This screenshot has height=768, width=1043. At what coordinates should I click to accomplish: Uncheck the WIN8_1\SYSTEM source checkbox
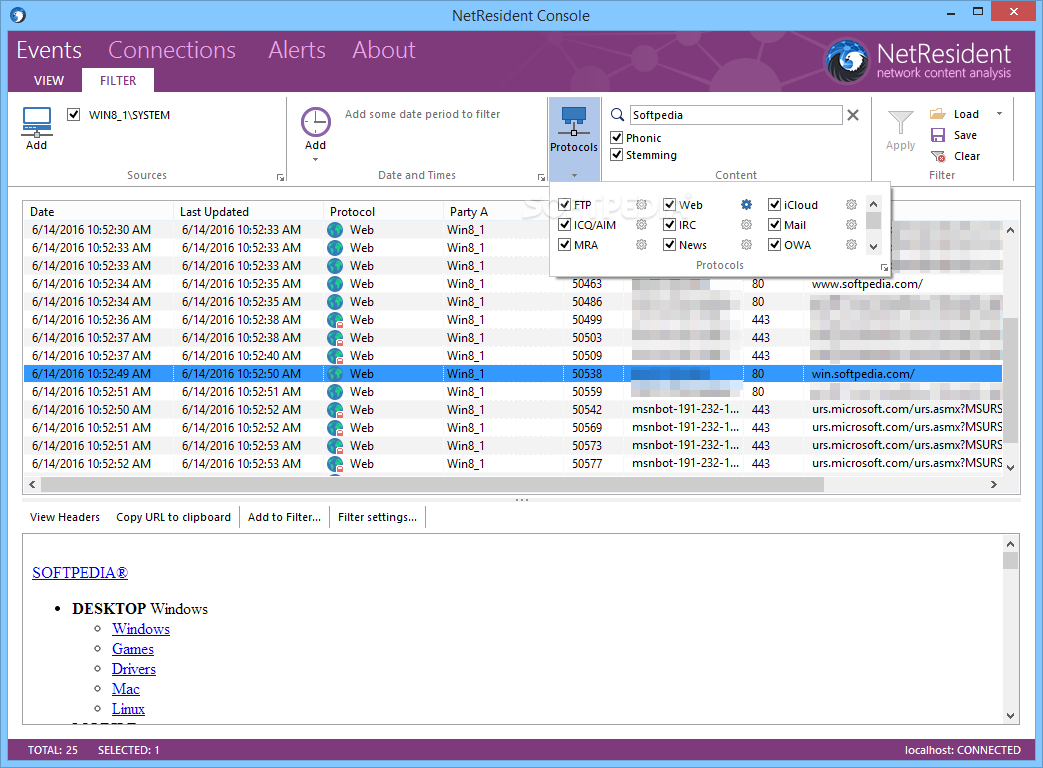[74, 114]
